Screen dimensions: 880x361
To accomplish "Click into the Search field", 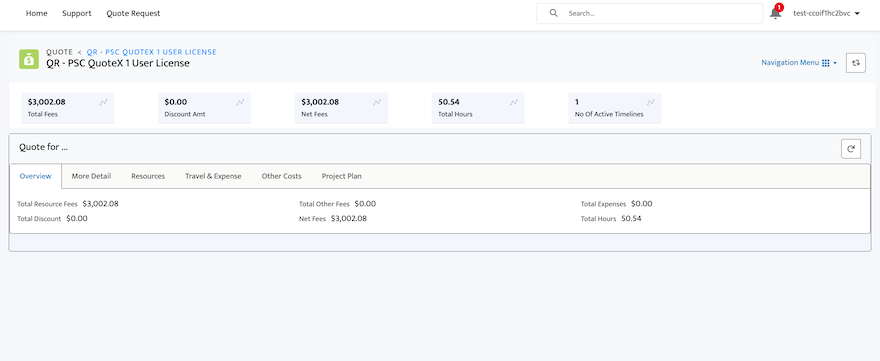I will pyautogui.click(x=649, y=13).
